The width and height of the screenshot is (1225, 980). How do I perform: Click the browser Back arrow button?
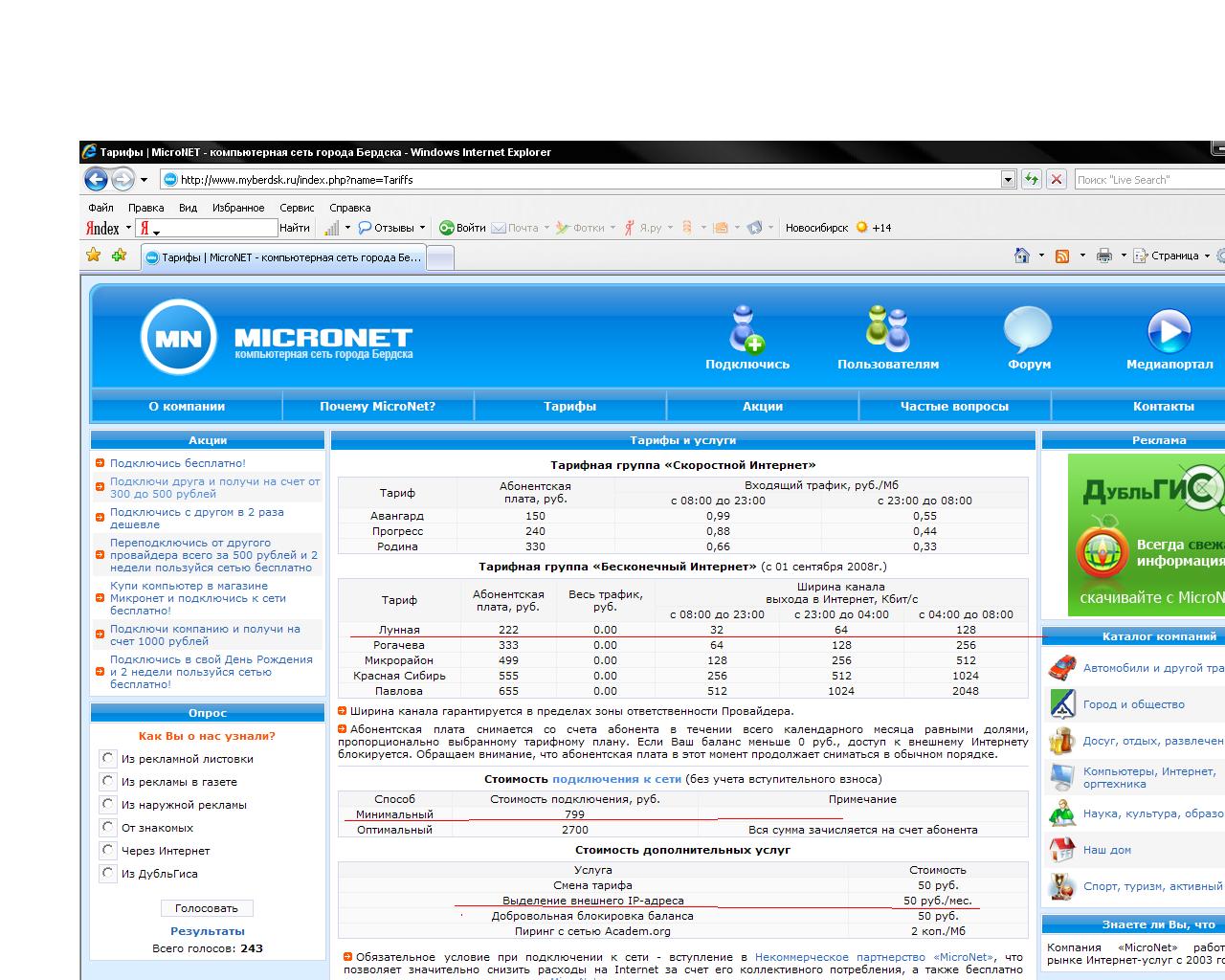coord(96,179)
